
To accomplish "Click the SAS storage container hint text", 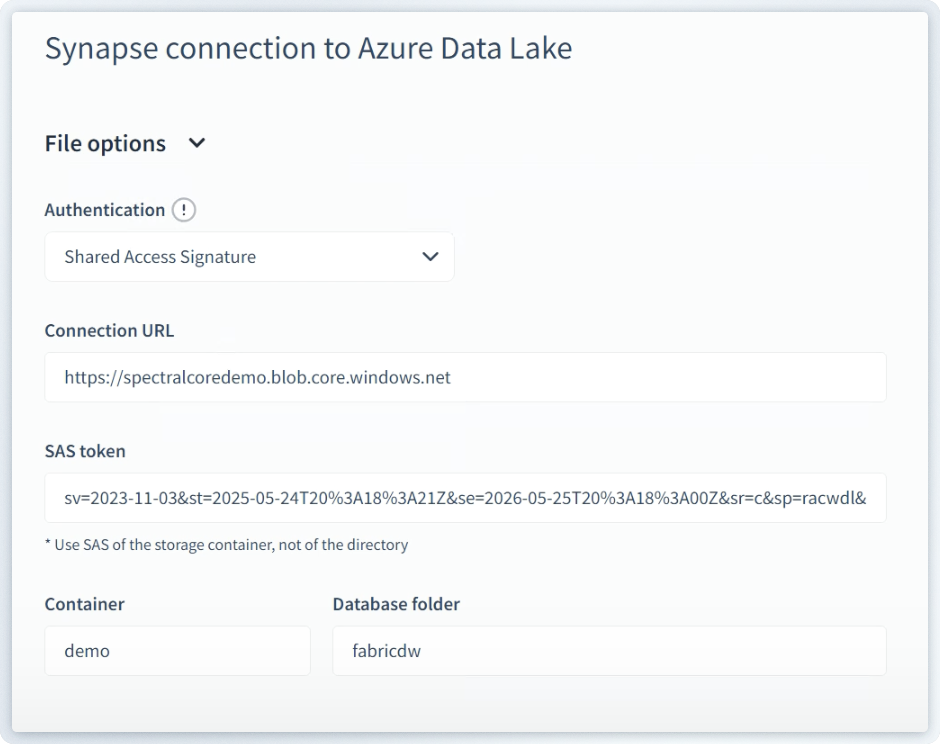I will [226, 545].
